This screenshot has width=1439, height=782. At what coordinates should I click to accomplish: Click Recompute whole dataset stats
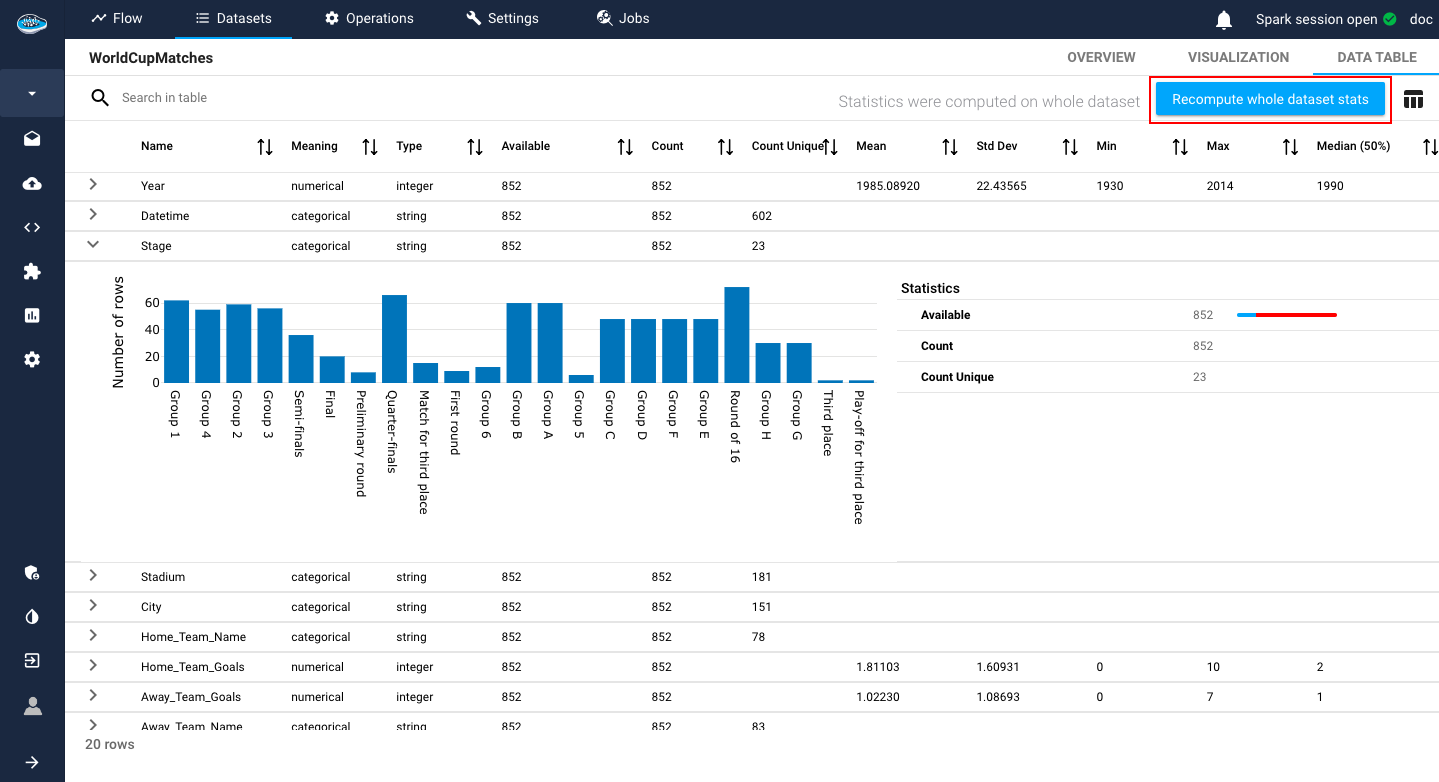pos(1269,99)
